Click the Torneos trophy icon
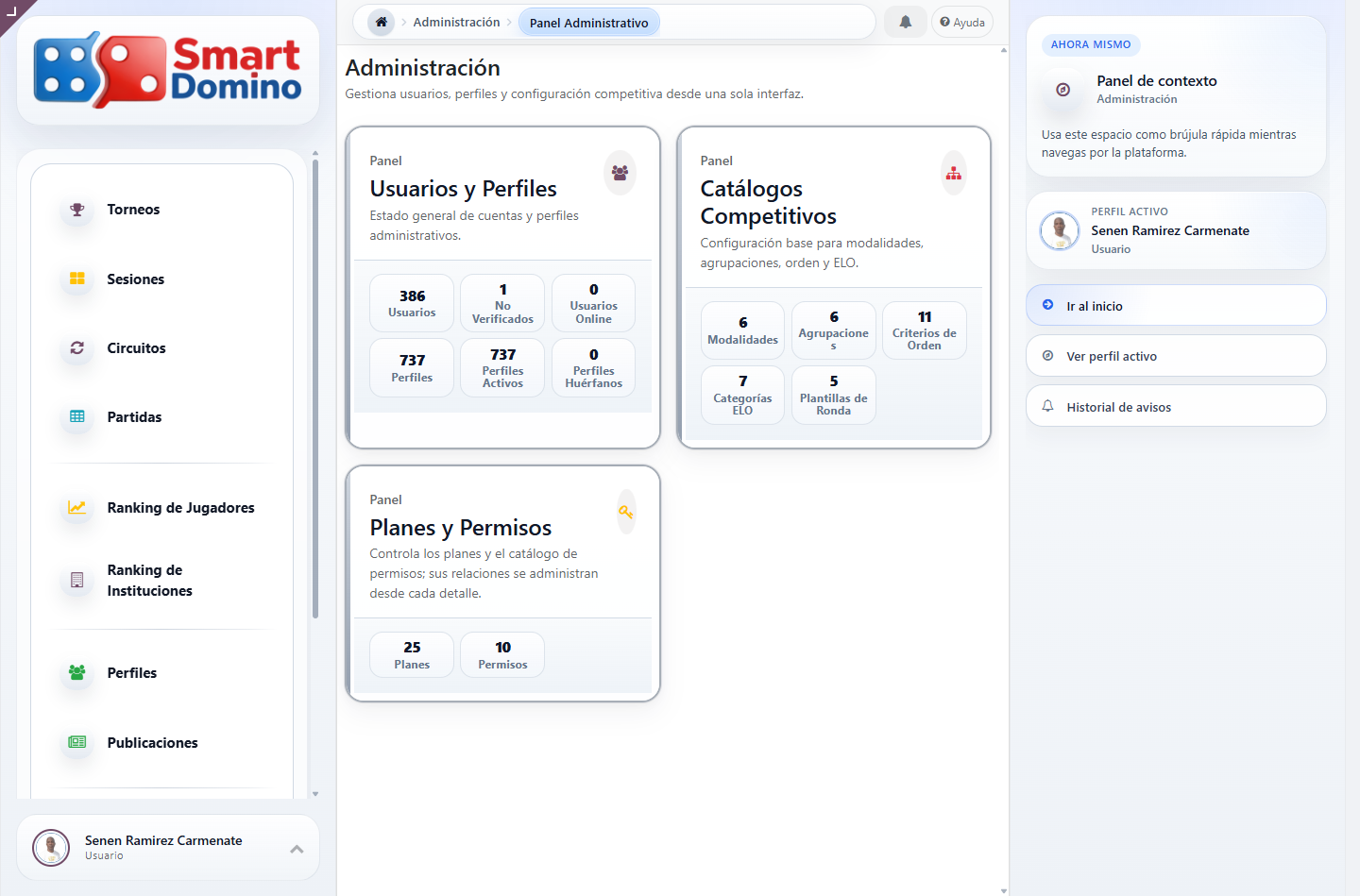The image size is (1360, 896). (77, 210)
